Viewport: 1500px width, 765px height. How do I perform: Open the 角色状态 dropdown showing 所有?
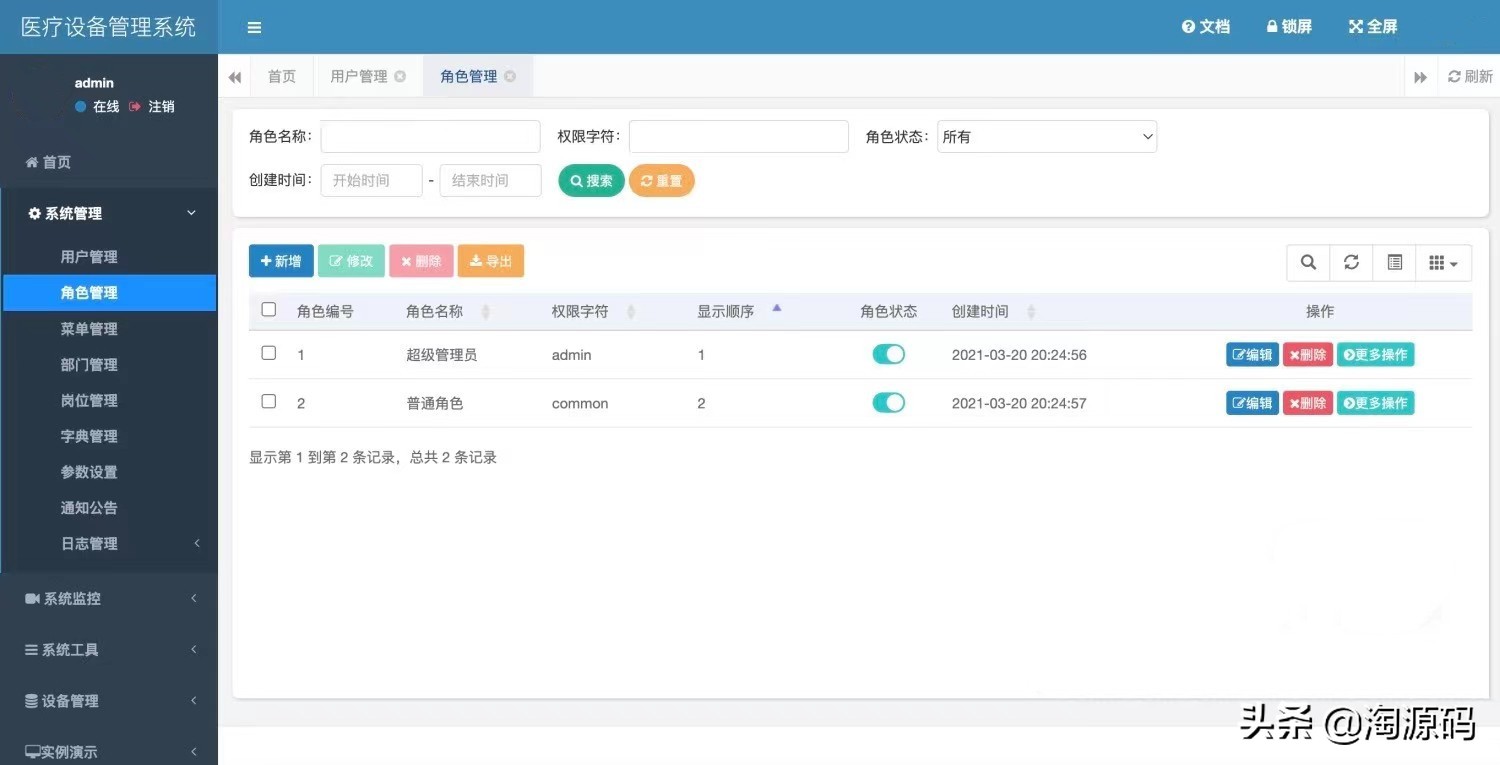(x=1046, y=136)
